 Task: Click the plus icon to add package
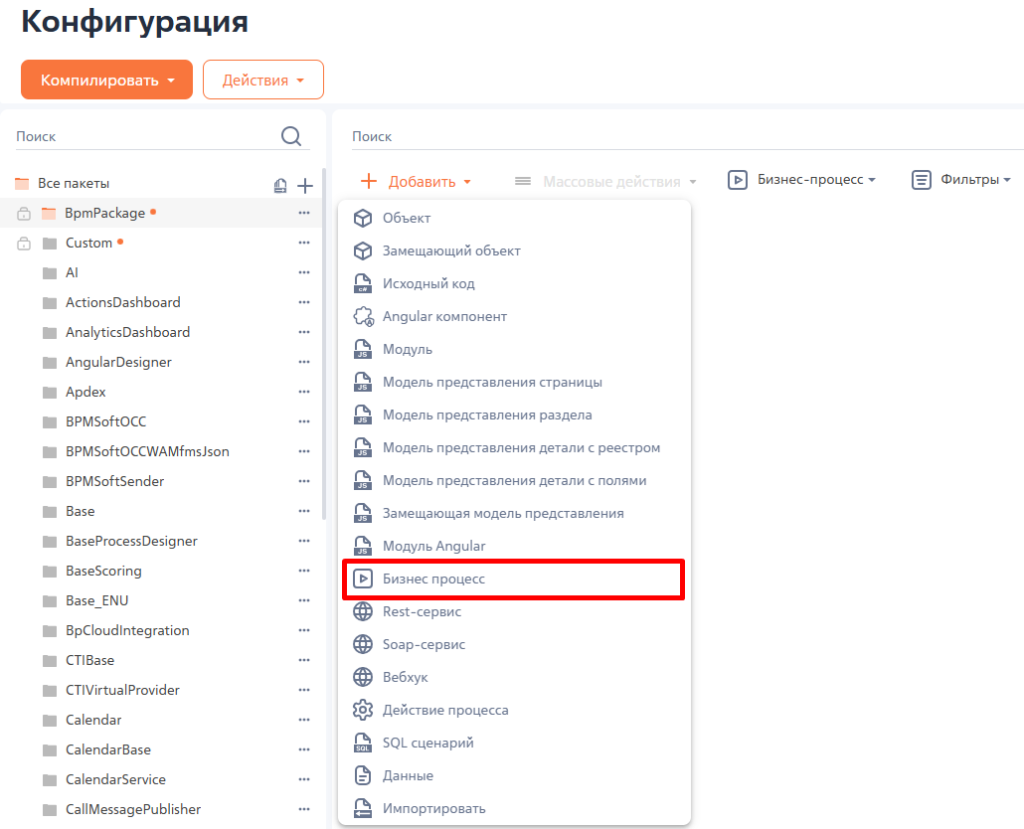[306, 185]
